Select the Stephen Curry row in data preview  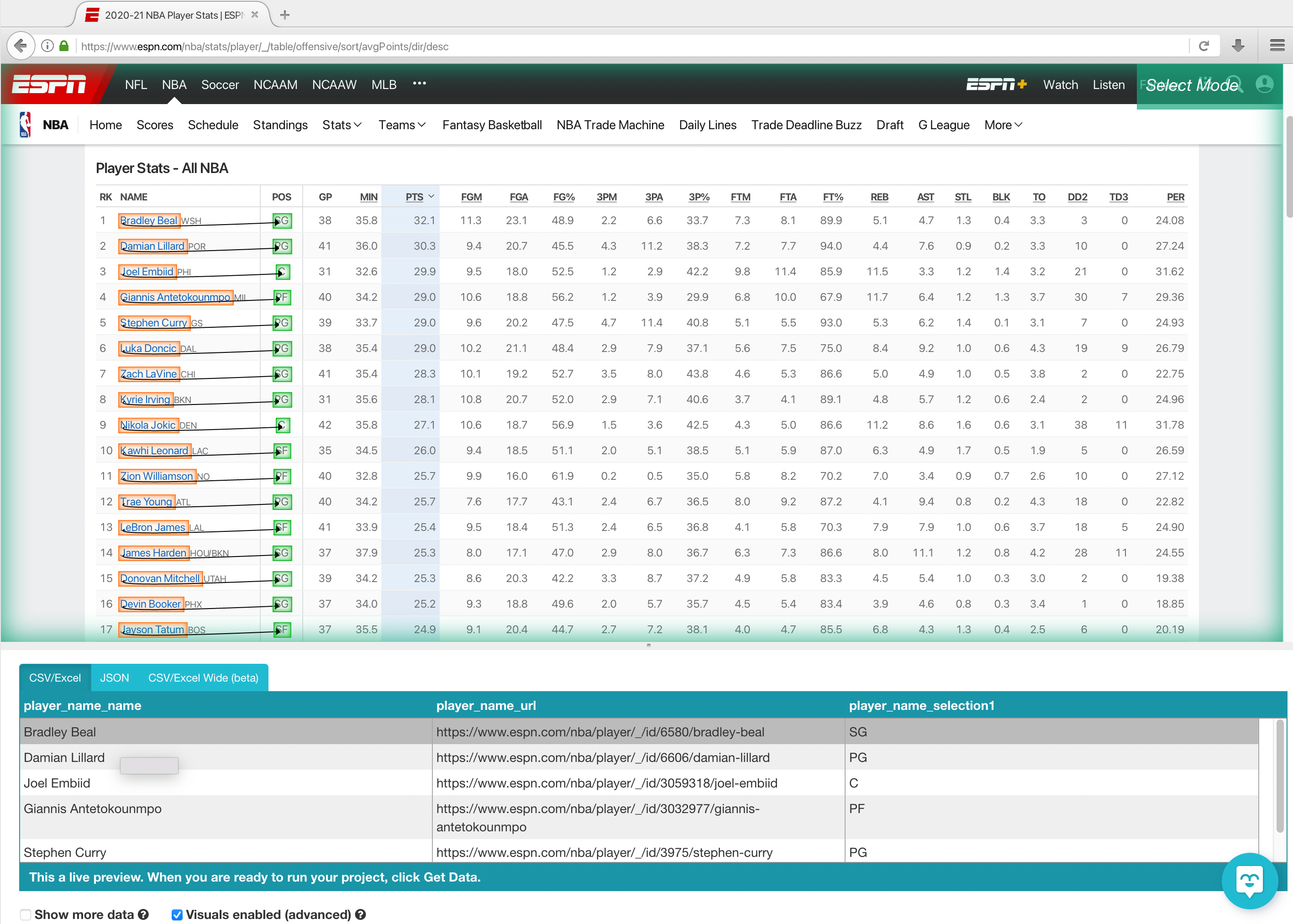(638, 852)
